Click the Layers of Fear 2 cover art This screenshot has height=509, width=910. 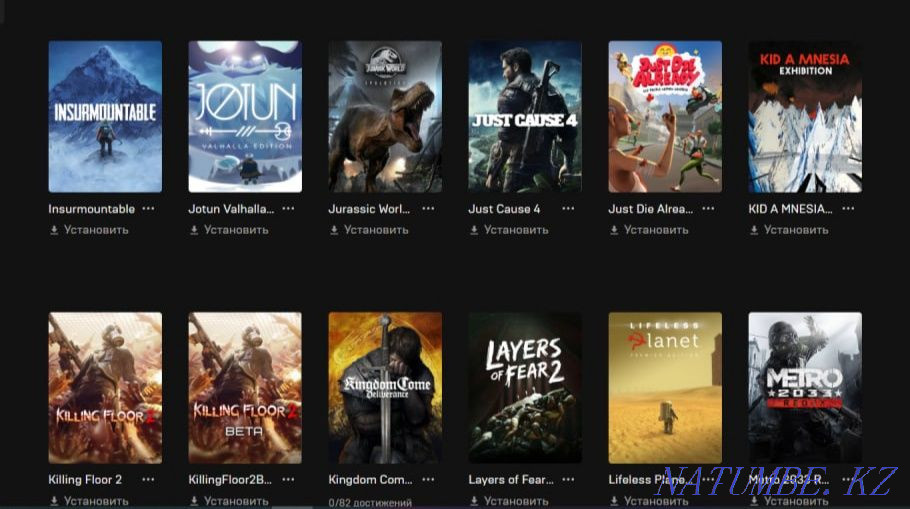(x=524, y=387)
